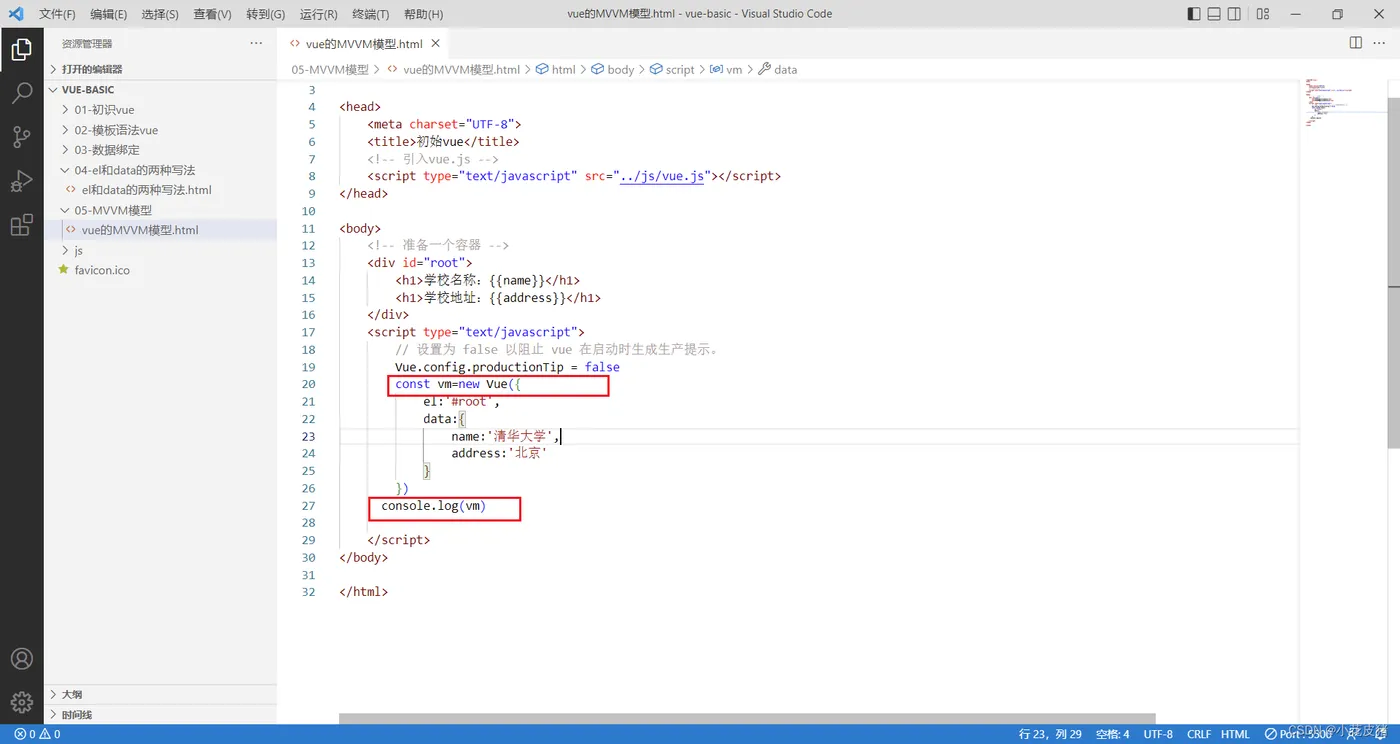Image resolution: width=1400 pixels, height=744 pixels.
Task: Expand the 03-数据绑定 folder
Action: click(160, 150)
